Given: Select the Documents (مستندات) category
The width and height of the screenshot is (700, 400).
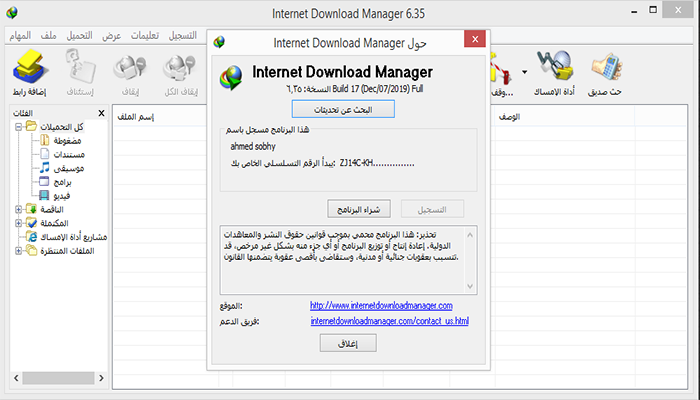Looking at the screenshot, I should pyautogui.click(x=69, y=154).
